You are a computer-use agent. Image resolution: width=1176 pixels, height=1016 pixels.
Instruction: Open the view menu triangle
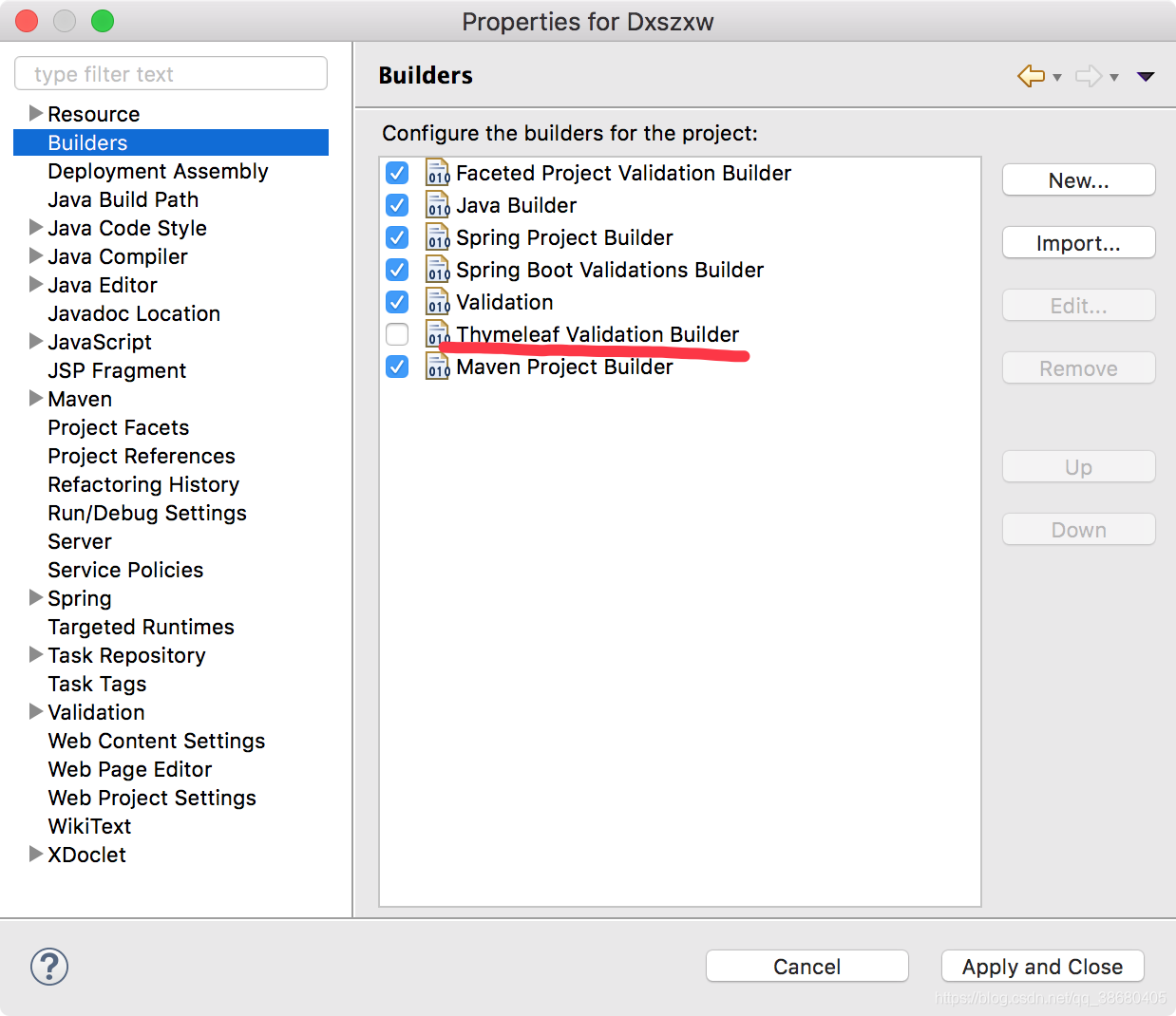point(1146,76)
